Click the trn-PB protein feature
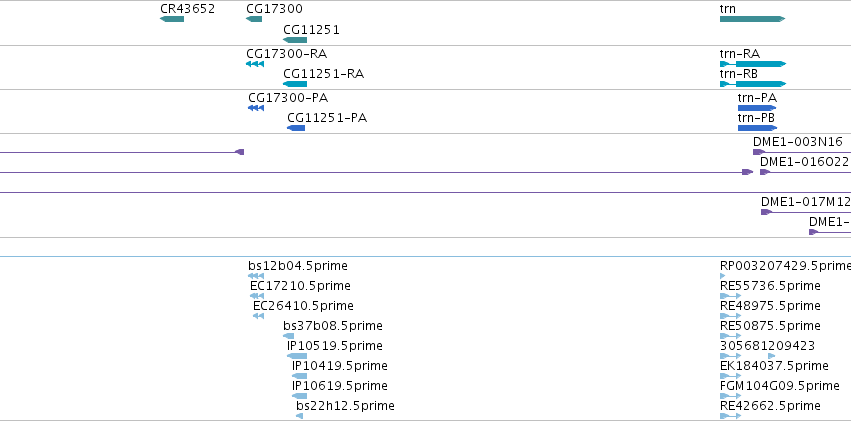This screenshot has width=851, height=421. pos(757,128)
